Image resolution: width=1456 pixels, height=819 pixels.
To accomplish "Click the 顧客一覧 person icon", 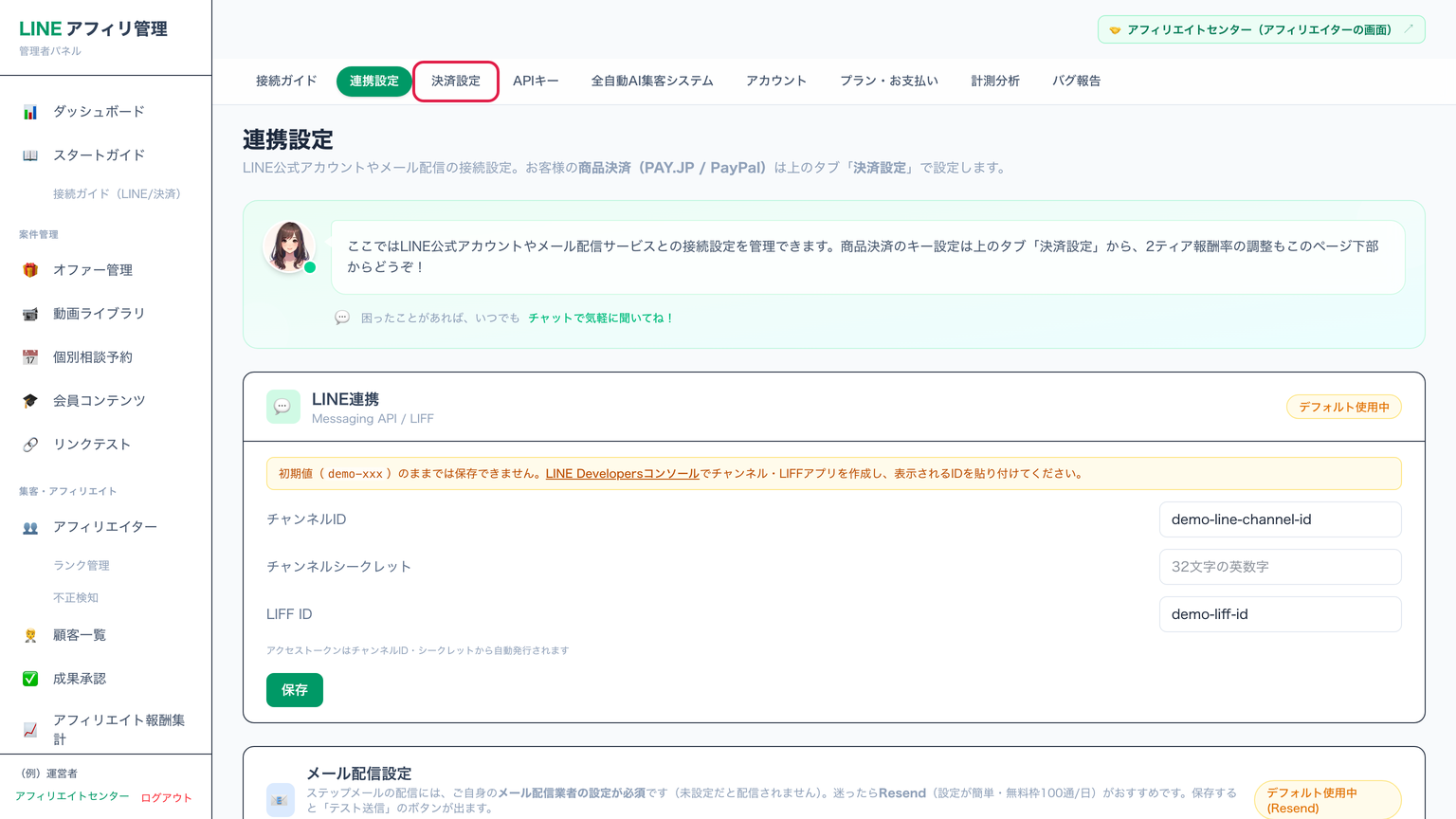I will click(x=30, y=635).
